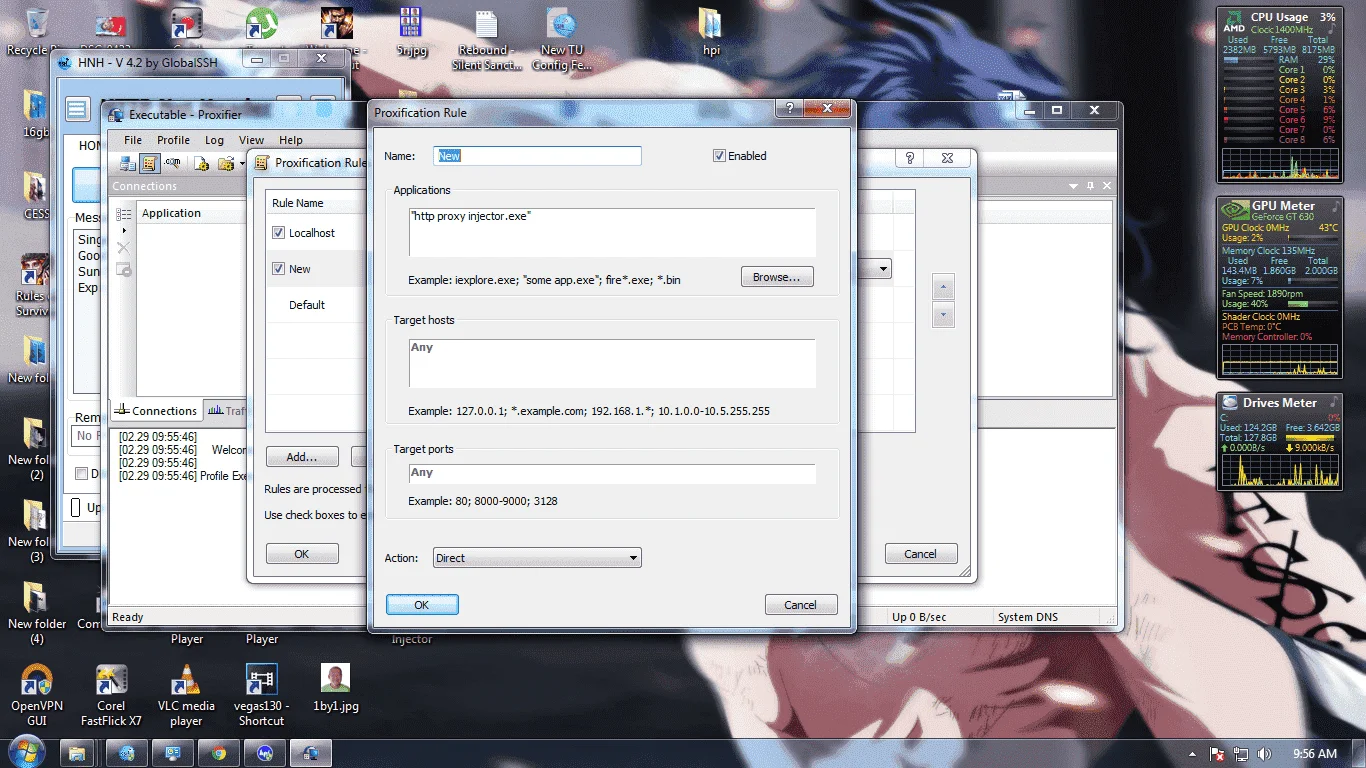The image size is (1366, 768).
Task: Toggle the Enabled checkbox in Proxification Rule
Action: [719, 156]
